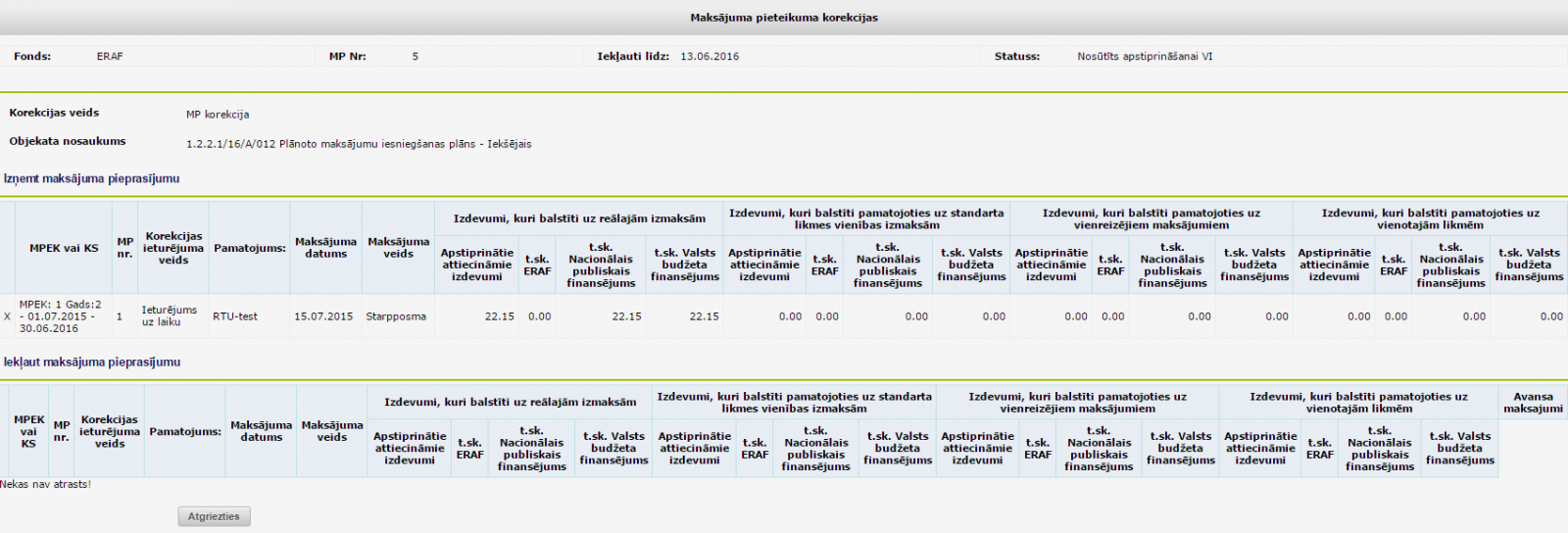
Task: Click the 'Pamatojums:' header in the lower table
Action: click(185, 431)
